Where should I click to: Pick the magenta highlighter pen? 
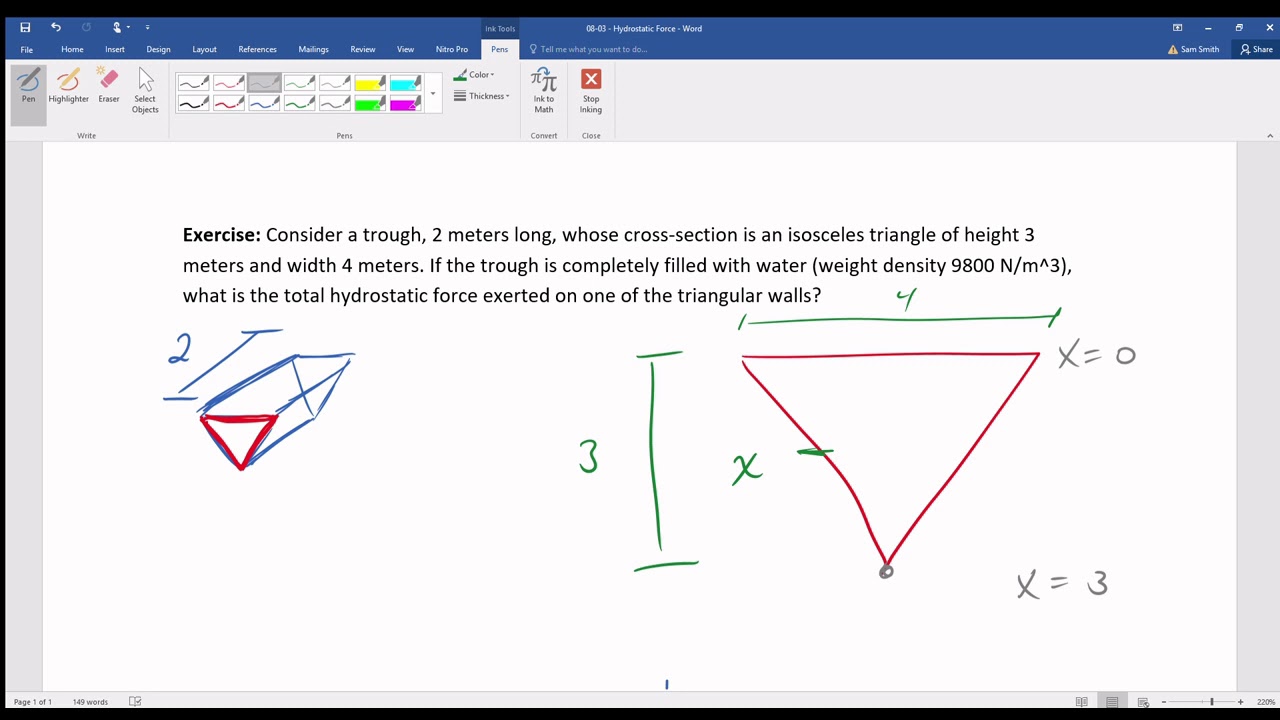pyautogui.click(x=405, y=104)
